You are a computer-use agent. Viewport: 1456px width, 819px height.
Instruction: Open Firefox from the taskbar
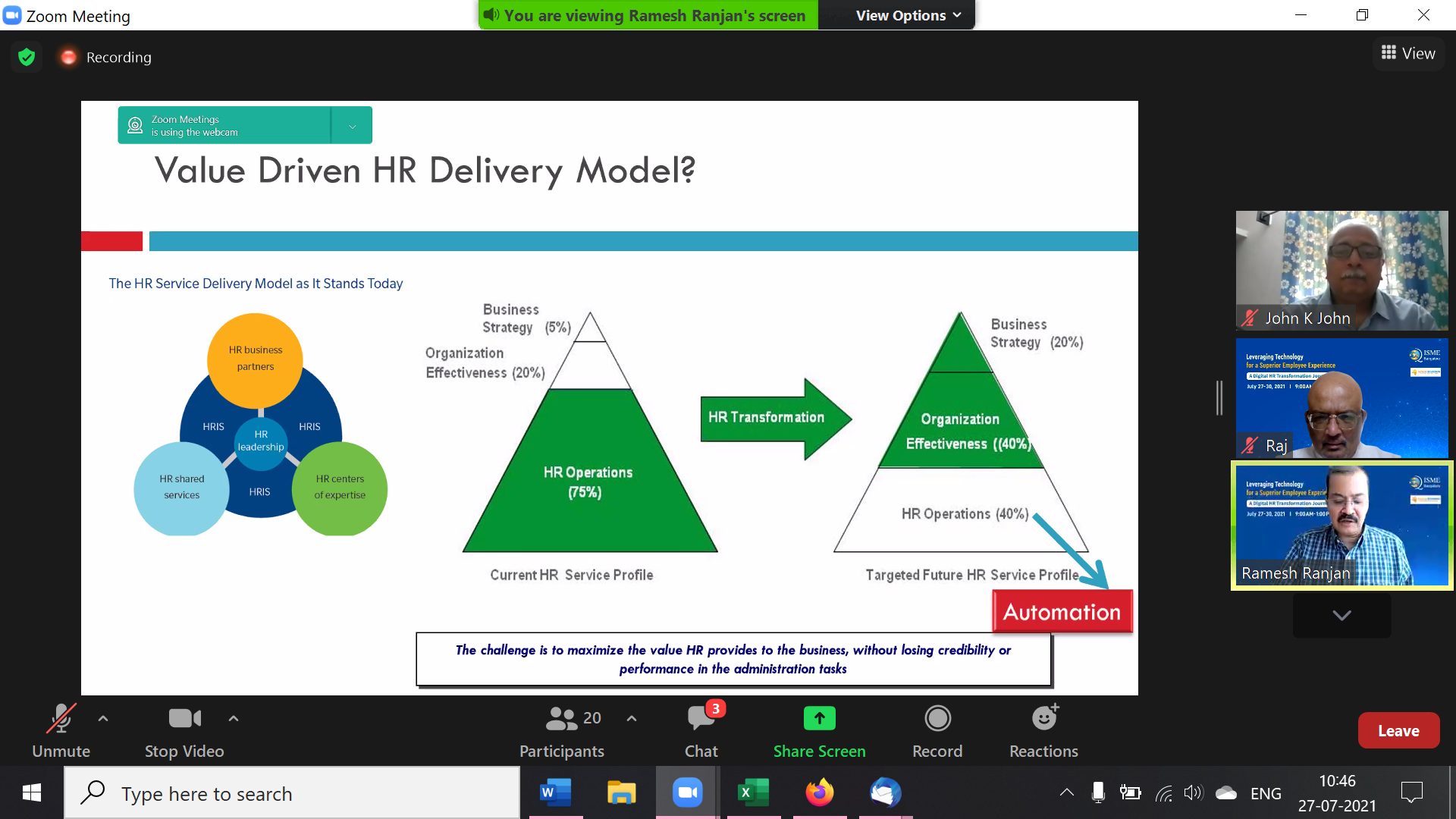(819, 793)
